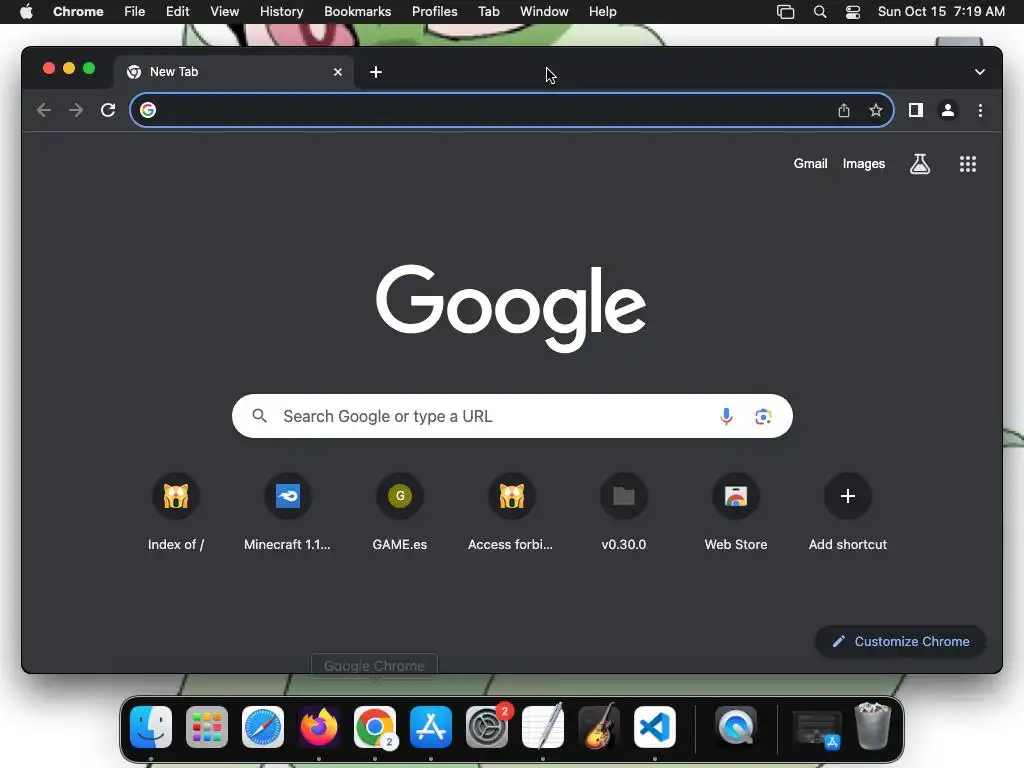
Task: Open the Web Store shortcut
Action: click(735, 512)
